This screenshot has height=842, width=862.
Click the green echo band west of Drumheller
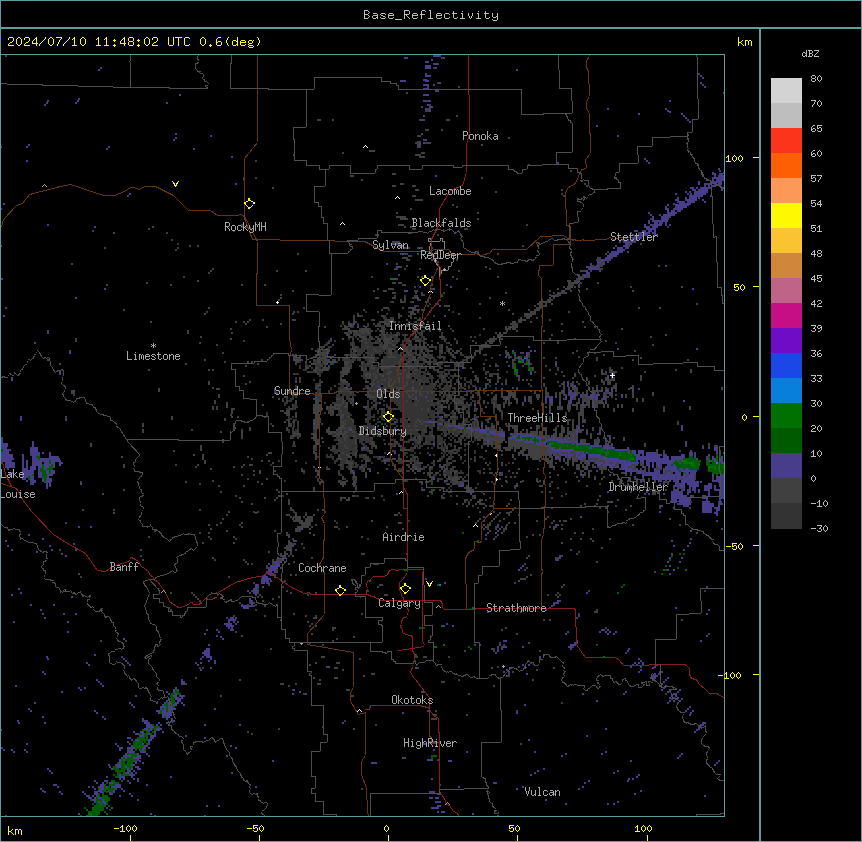tap(592, 450)
